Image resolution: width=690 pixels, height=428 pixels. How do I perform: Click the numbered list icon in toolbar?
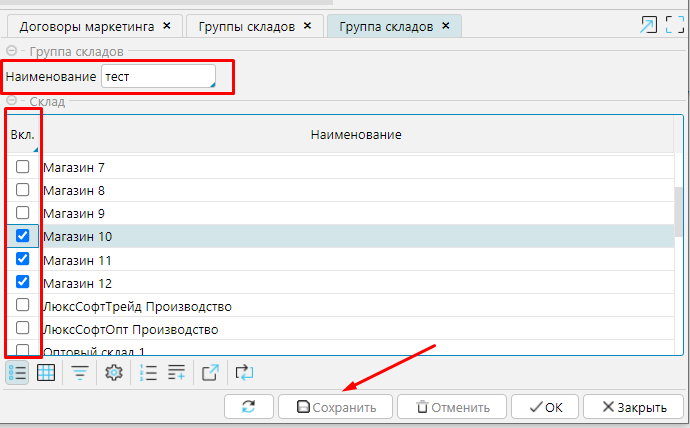click(148, 373)
